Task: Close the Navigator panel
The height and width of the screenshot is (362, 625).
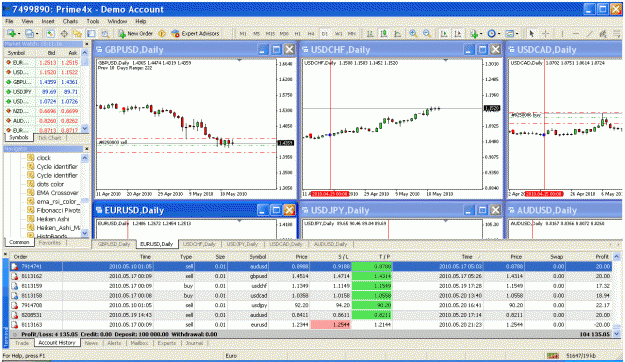Action: click(x=86, y=149)
